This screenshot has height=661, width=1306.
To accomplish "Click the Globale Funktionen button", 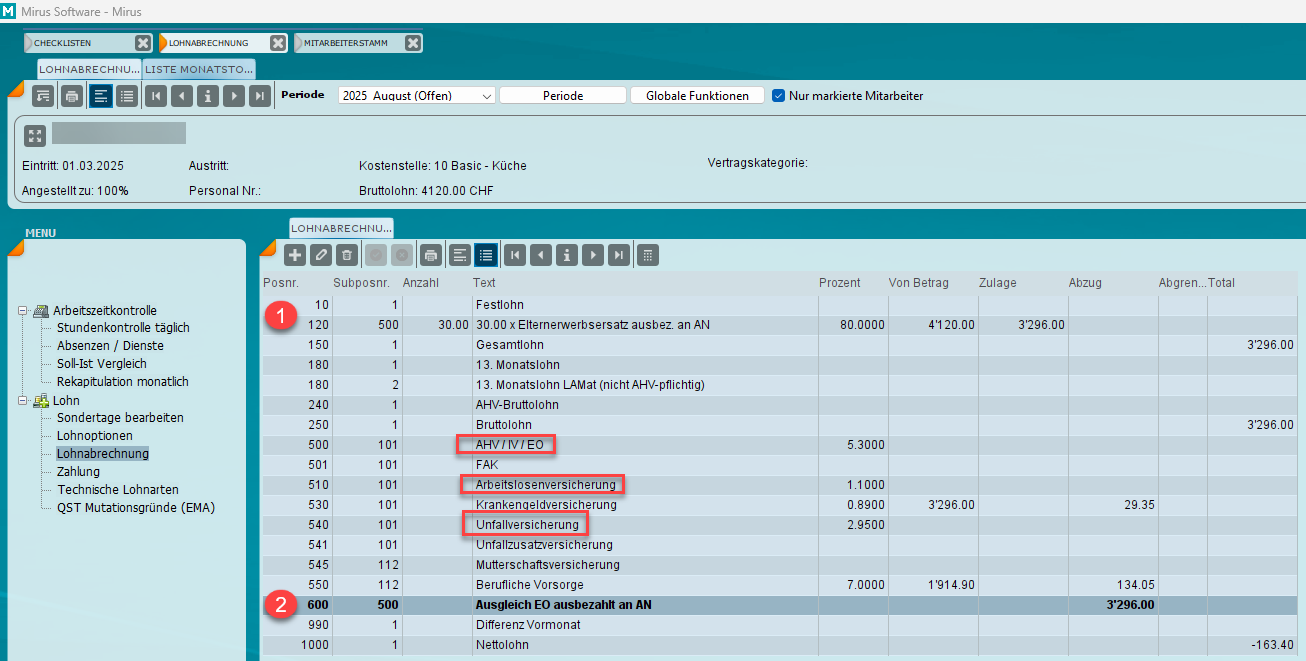I will [697, 96].
